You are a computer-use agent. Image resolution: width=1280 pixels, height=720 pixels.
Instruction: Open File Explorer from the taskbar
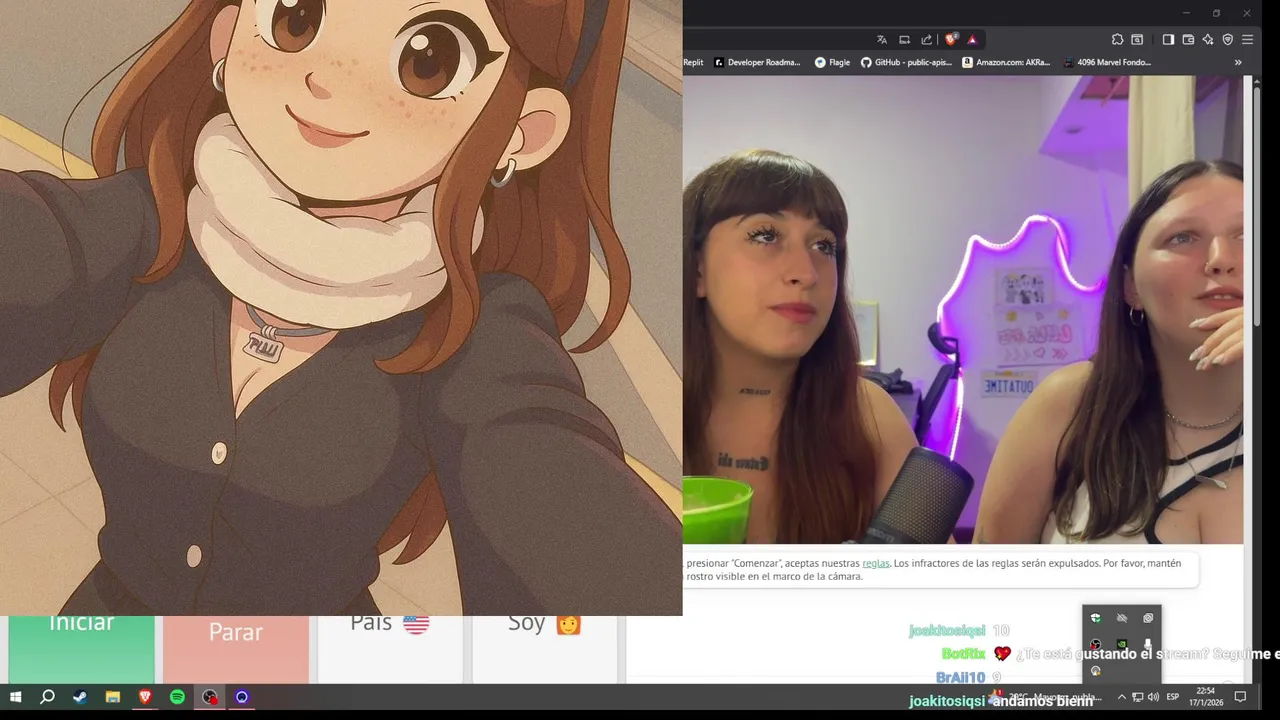113,697
